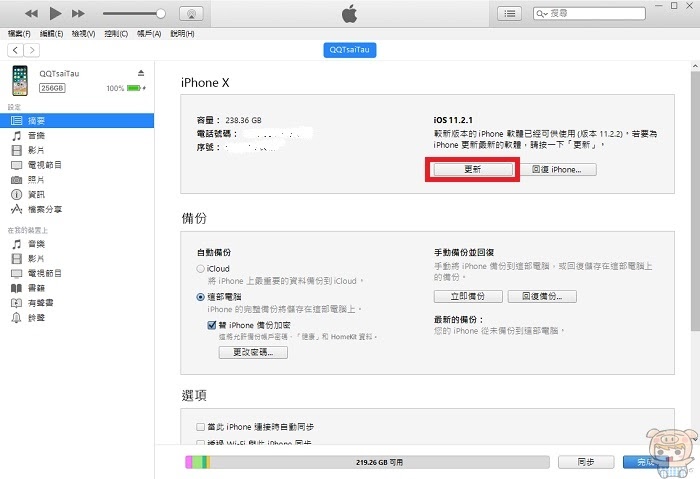The width and height of the screenshot is (700, 479).
Task: Toggle the list view button
Action: pyautogui.click(x=509, y=13)
